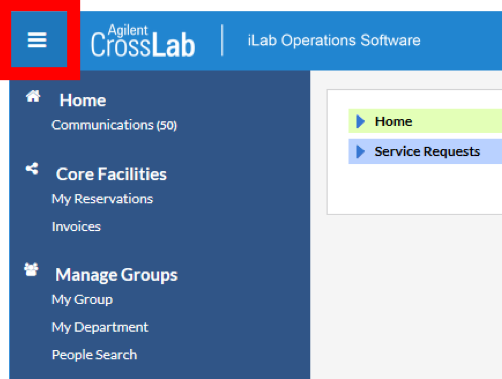Expand the Home section arrow
Viewport: 502px width, 379px height.
pyautogui.click(x=360, y=121)
